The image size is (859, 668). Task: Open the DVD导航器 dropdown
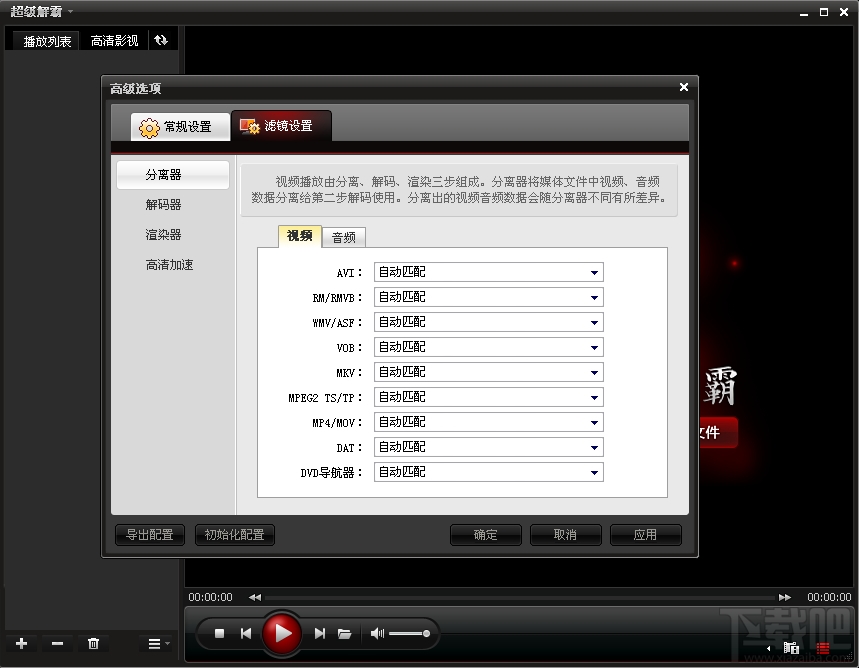pos(595,471)
